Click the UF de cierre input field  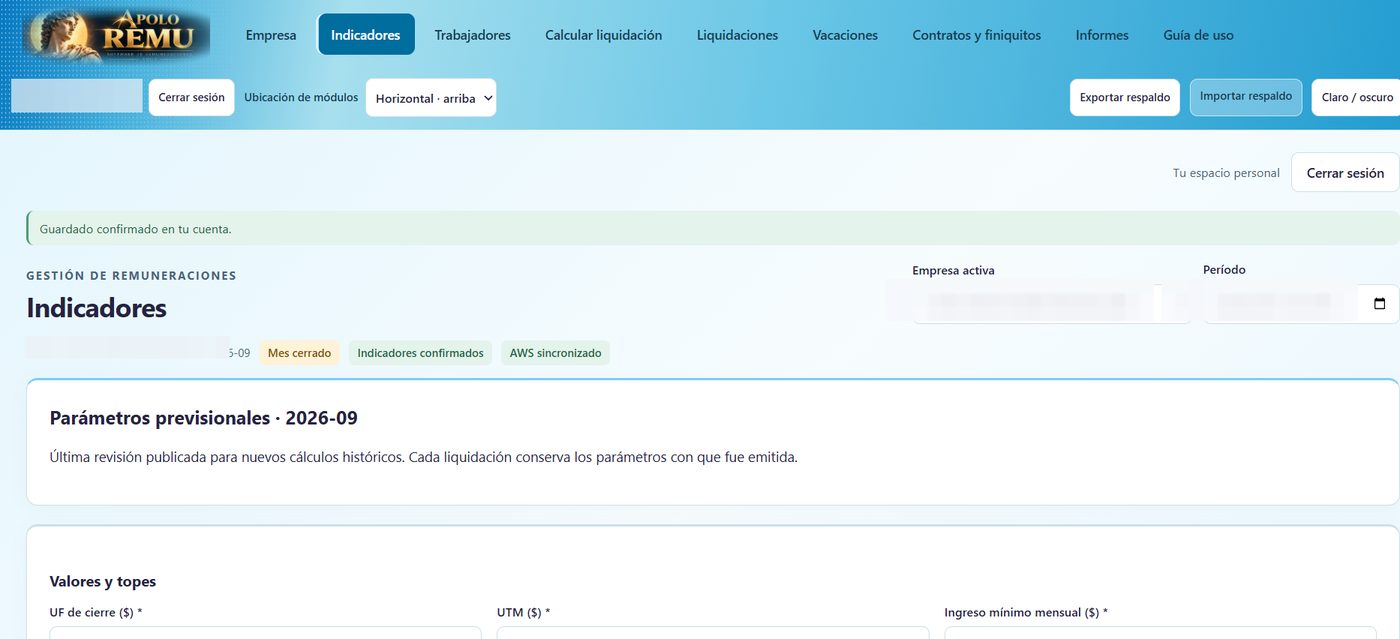[265, 633]
